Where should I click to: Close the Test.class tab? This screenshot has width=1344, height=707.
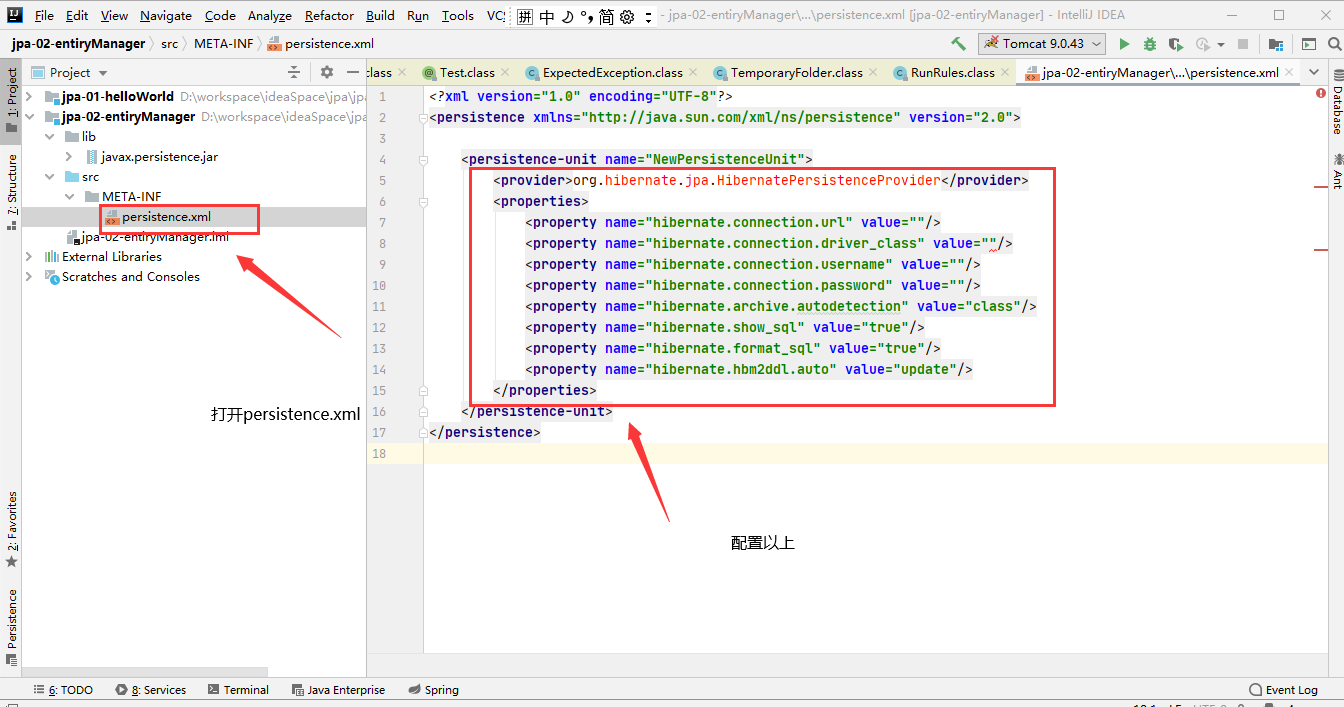[505, 73]
